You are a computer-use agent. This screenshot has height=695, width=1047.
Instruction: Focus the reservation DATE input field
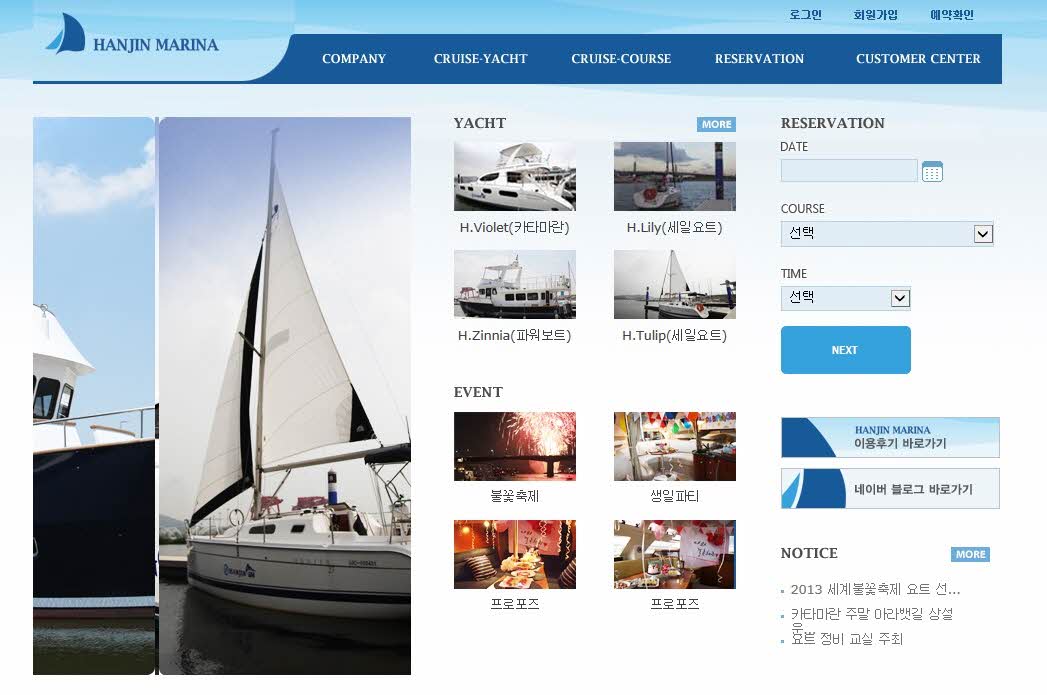tap(849, 171)
